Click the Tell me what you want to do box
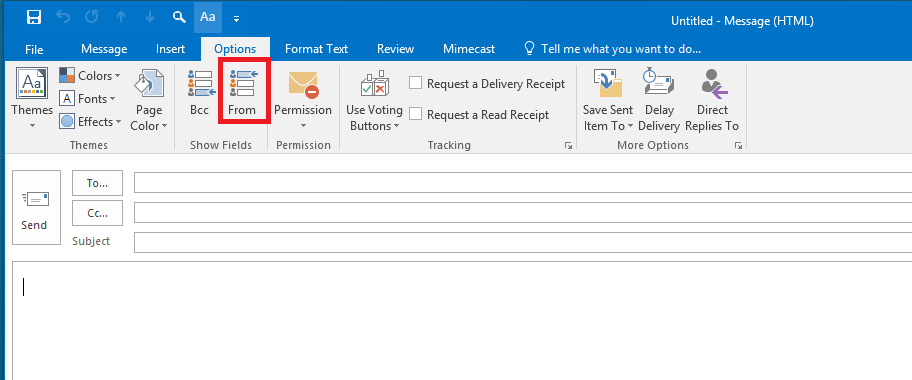 point(613,49)
